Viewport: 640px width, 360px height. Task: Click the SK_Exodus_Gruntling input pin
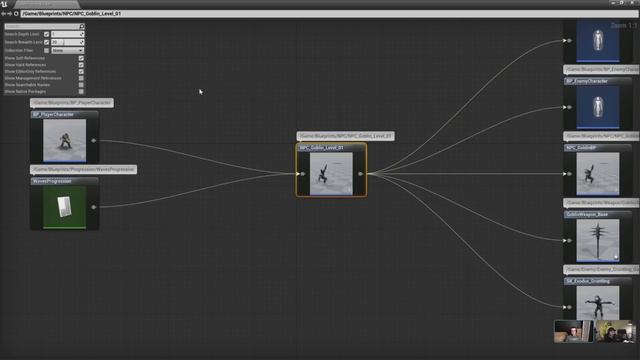point(569,307)
